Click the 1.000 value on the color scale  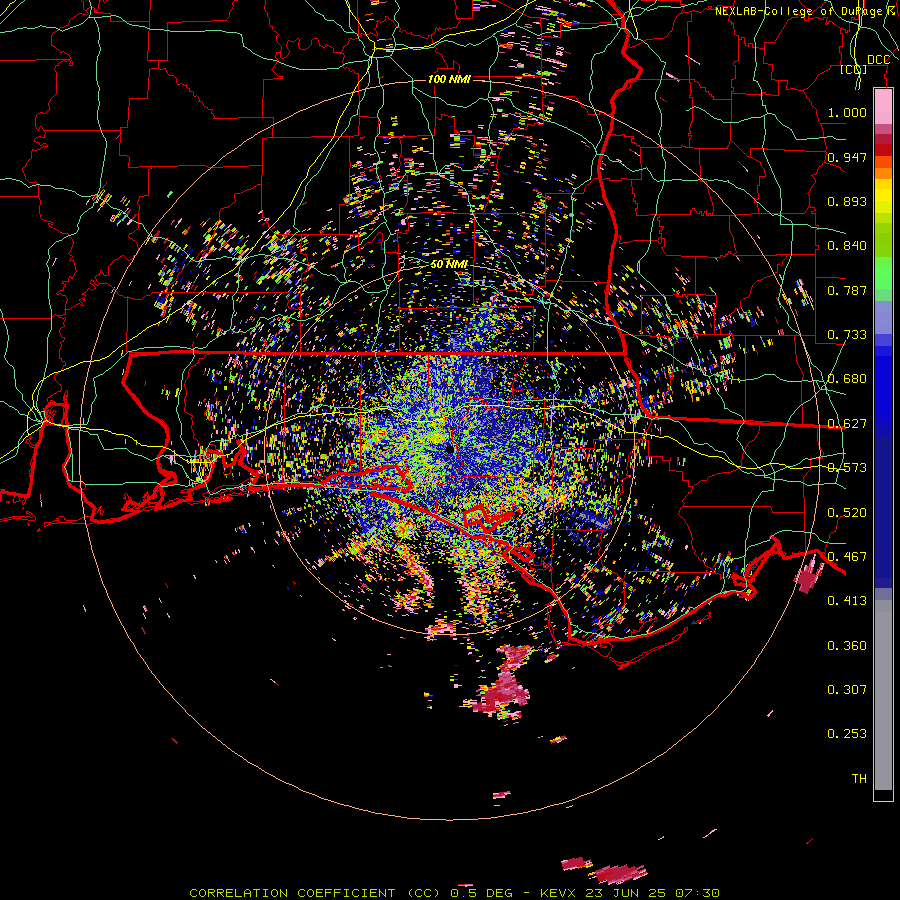[847, 112]
